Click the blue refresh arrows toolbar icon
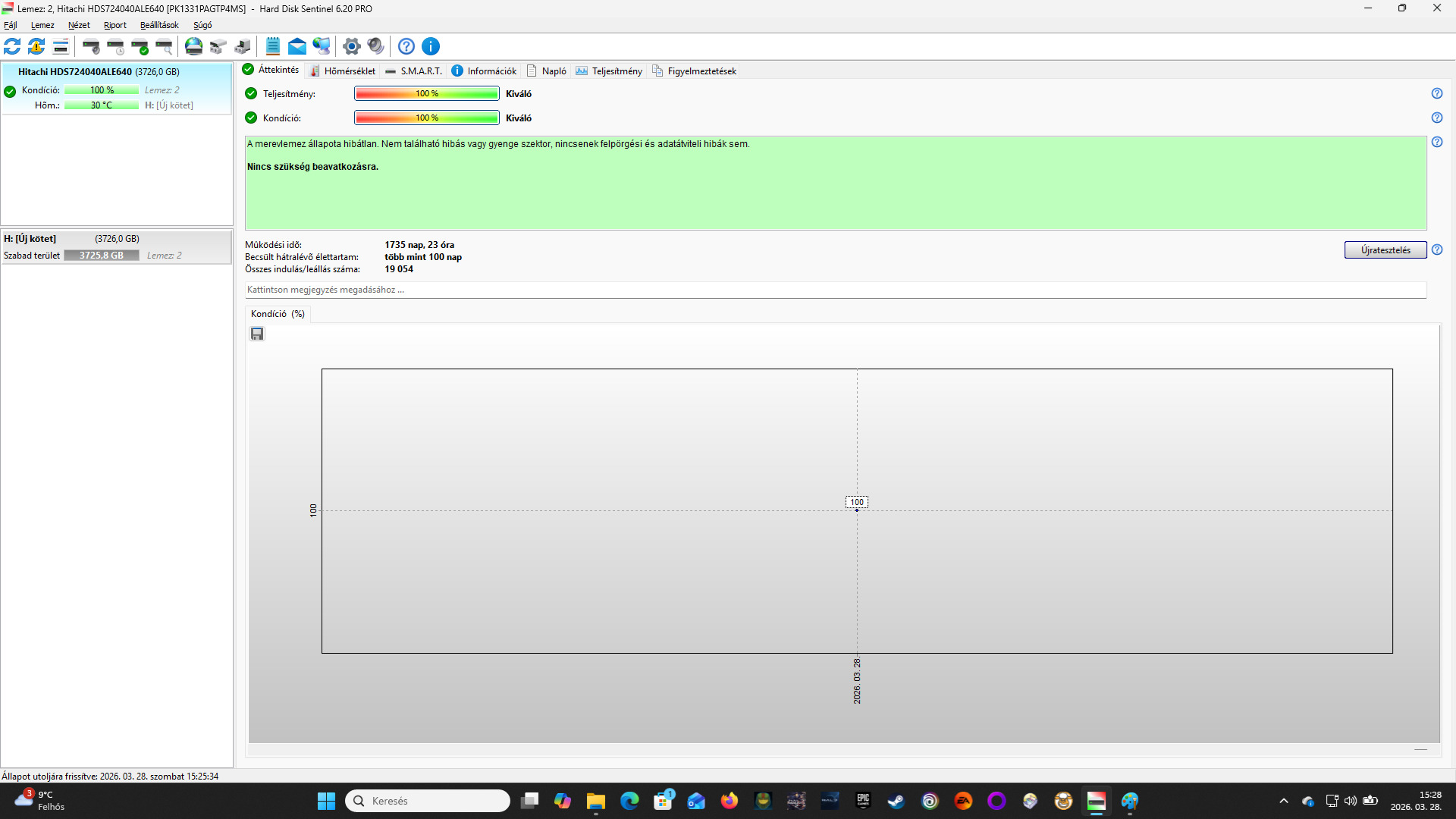 (12, 46)
